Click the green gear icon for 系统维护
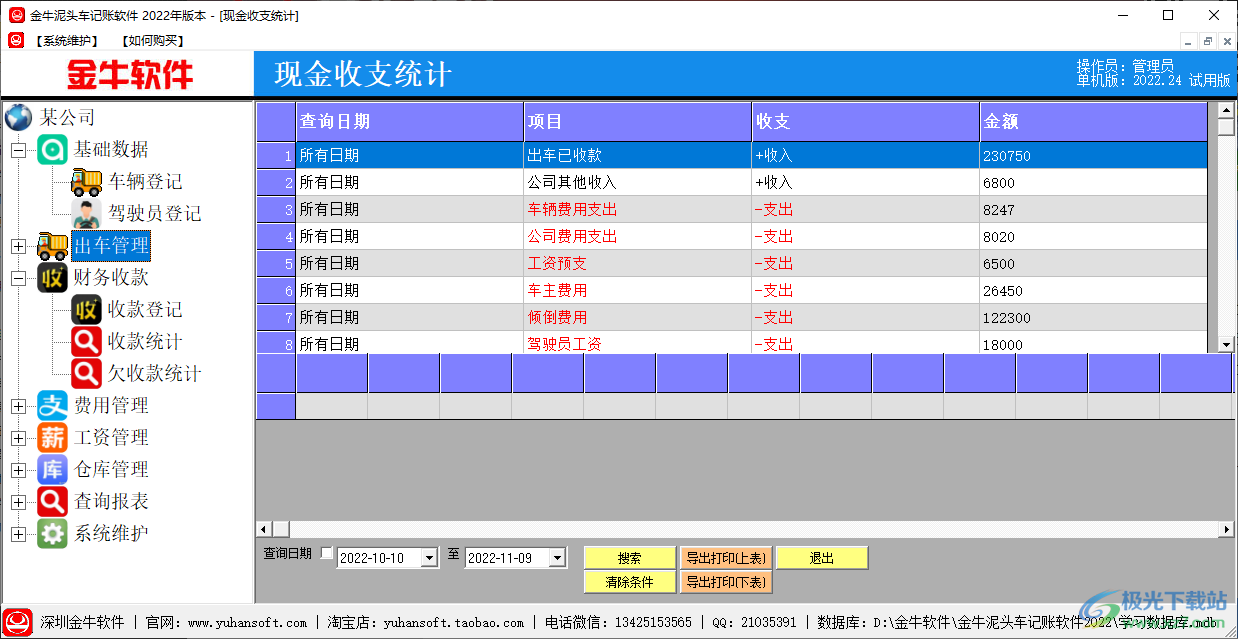Viewport: 1238px width, 639px height. (52, 534)
